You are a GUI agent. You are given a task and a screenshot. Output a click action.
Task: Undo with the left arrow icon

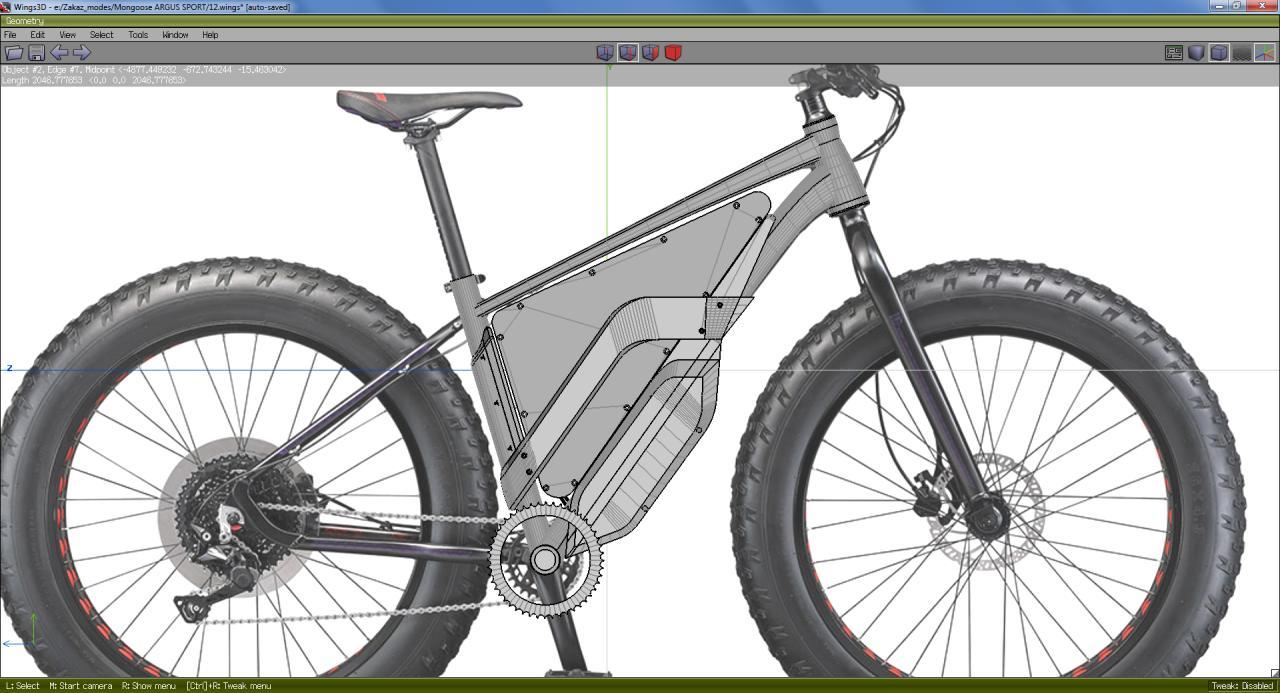[x=59, y=53]
